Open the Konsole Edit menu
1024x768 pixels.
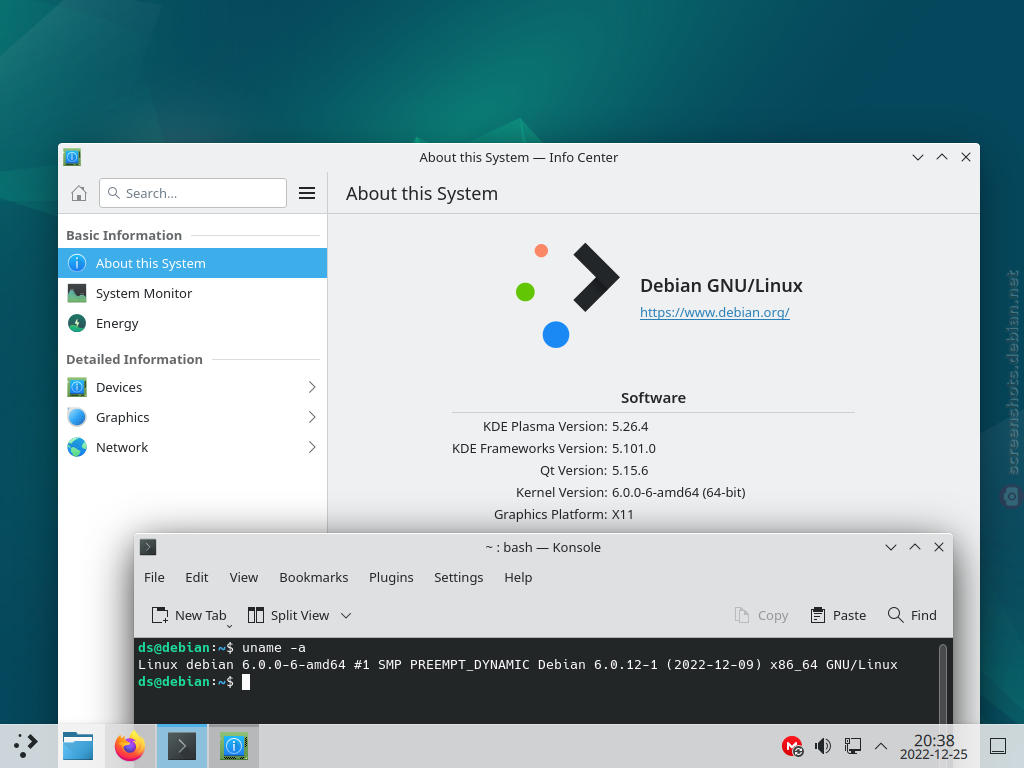[x=197, y=577]
